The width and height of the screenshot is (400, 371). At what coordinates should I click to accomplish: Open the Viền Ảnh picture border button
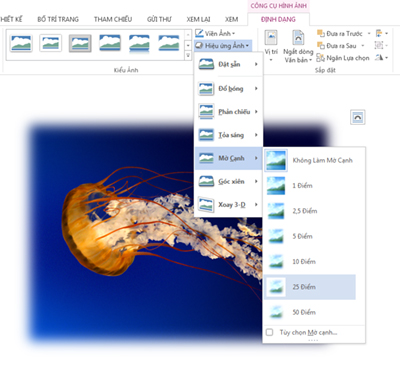[x=215, y=33]
